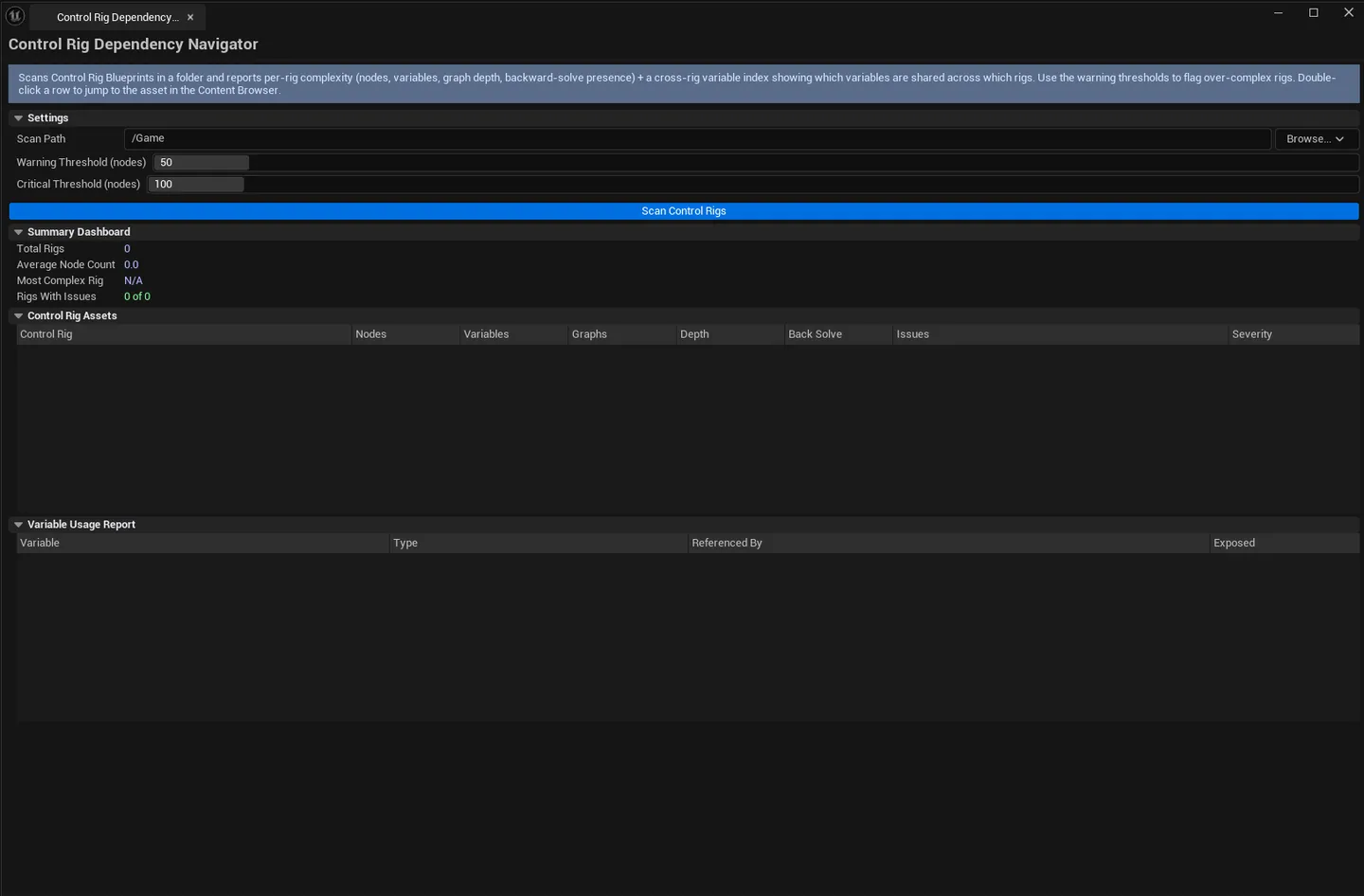1364x896 pixels.
Task: Click the Total Rigs 0 value
Action: pyautogui.click(x=127, y=249)
